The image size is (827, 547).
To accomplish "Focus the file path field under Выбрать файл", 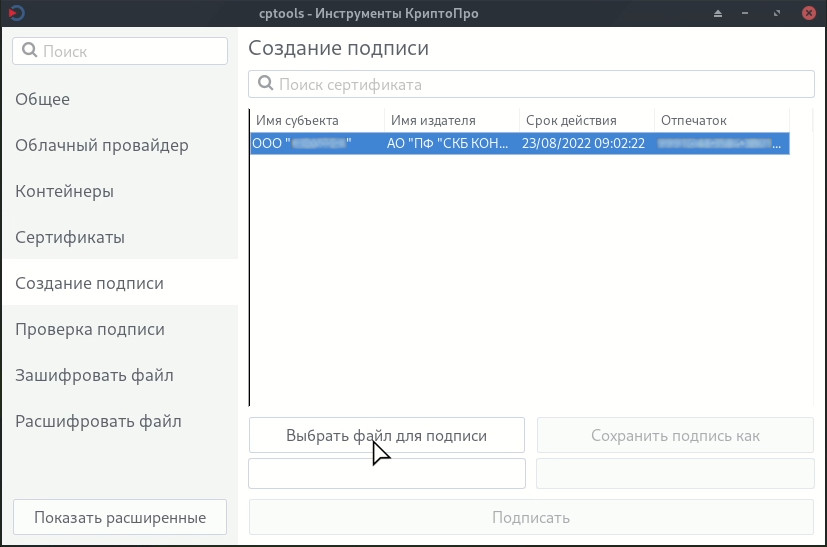I will (x=387, y=473).
